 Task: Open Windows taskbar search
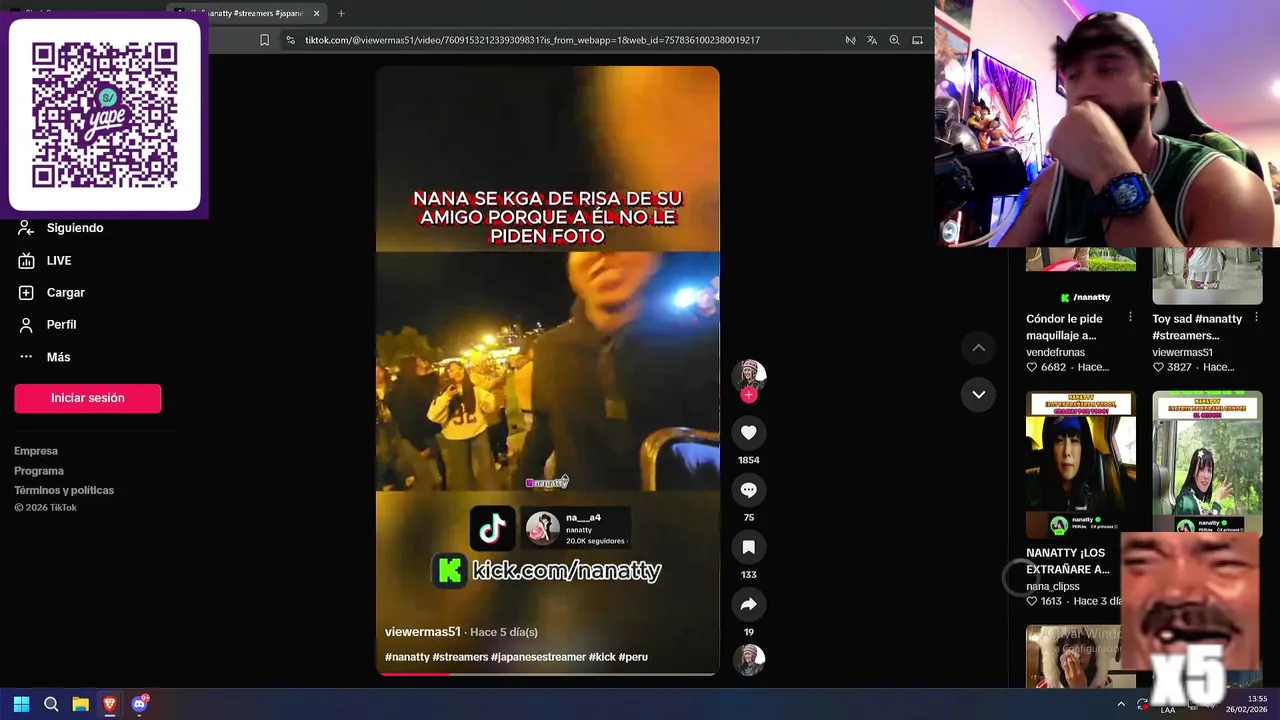pyautogui.click(x=51, y=704)
